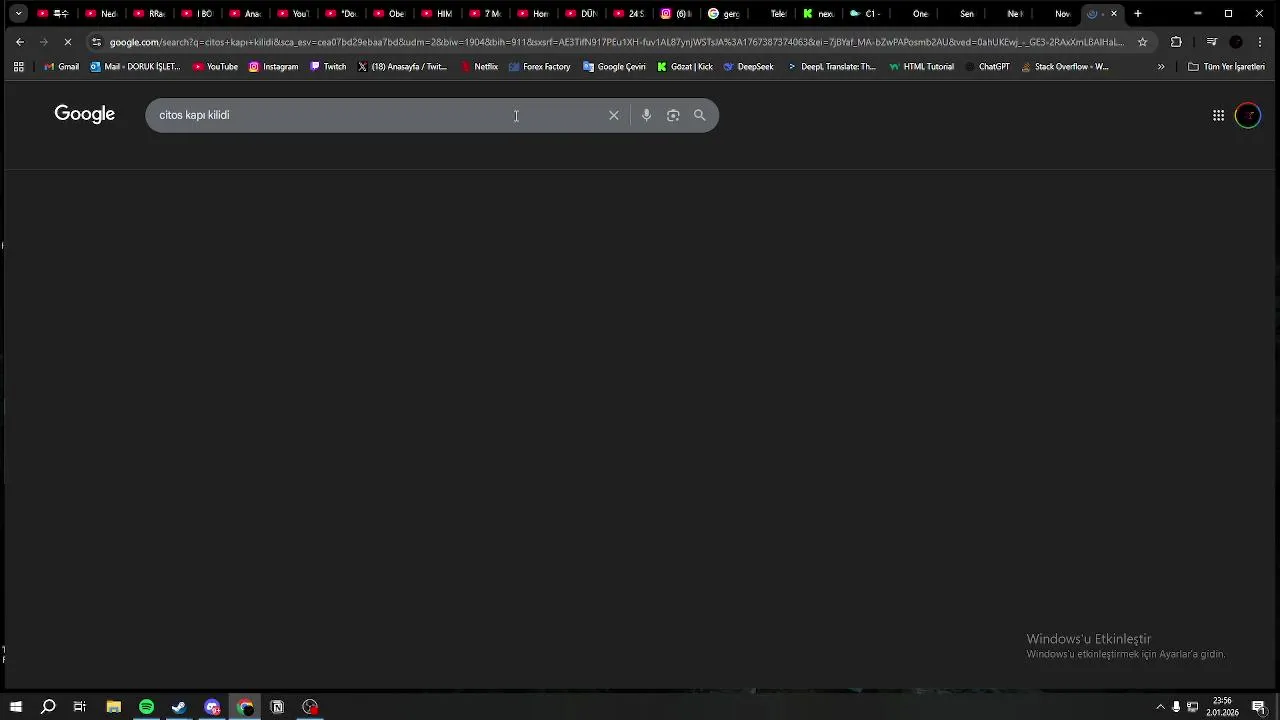Open the media control toolbar icon
The image size is (1280, 720).
pyautogui.click(x=1211, y=42)
